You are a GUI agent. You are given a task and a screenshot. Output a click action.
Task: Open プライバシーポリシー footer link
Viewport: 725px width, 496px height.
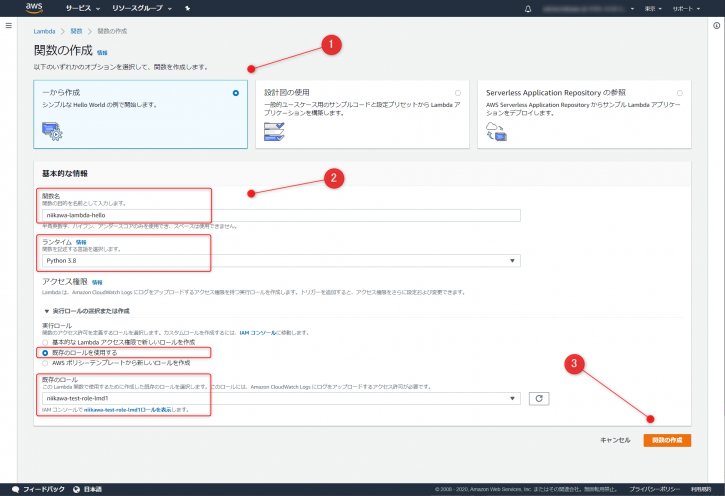[654, 489]
